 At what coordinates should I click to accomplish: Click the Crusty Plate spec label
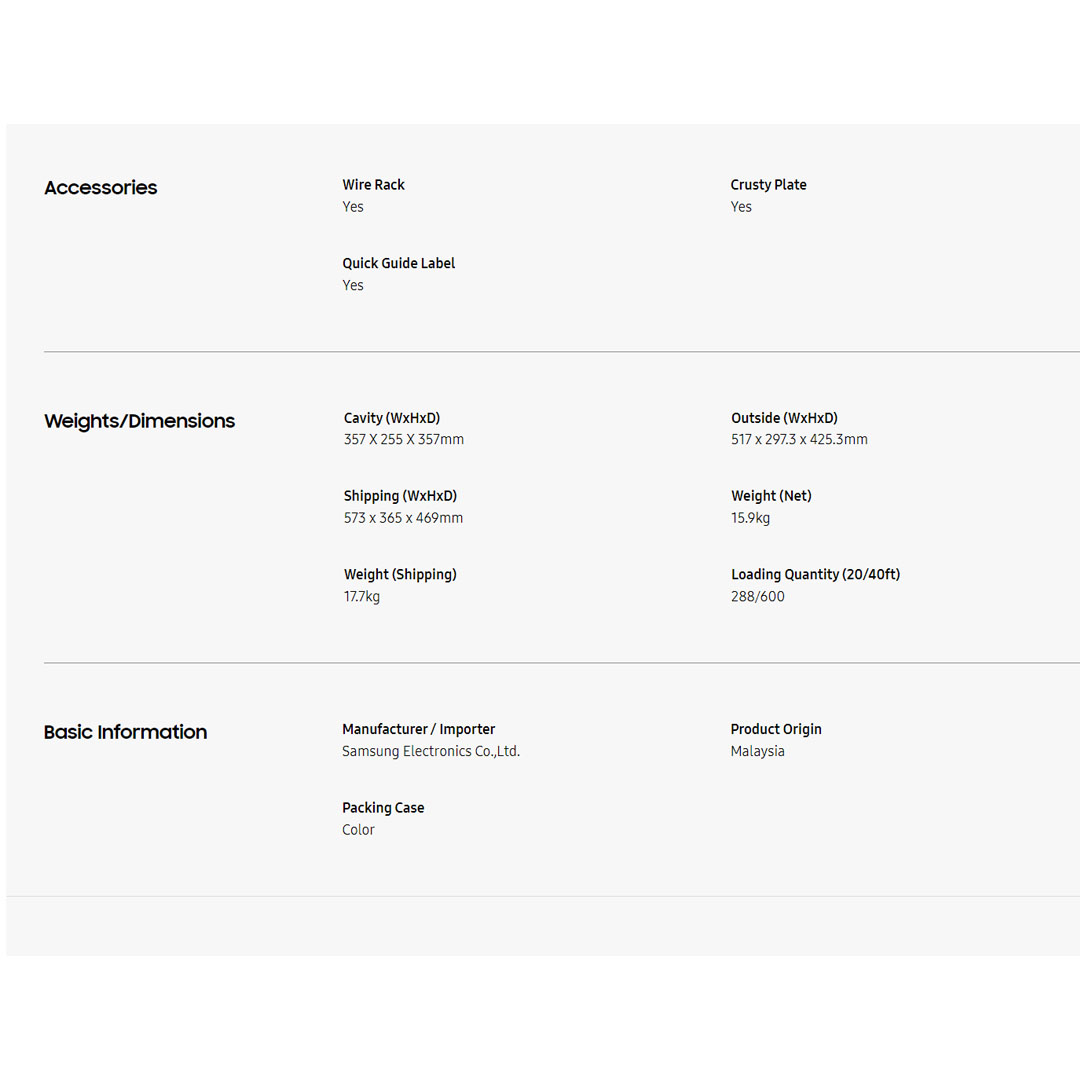pos(768,185)
